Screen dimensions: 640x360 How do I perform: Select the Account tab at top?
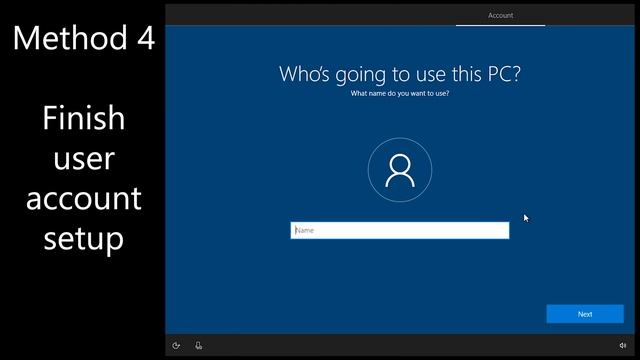pos(500,16)
